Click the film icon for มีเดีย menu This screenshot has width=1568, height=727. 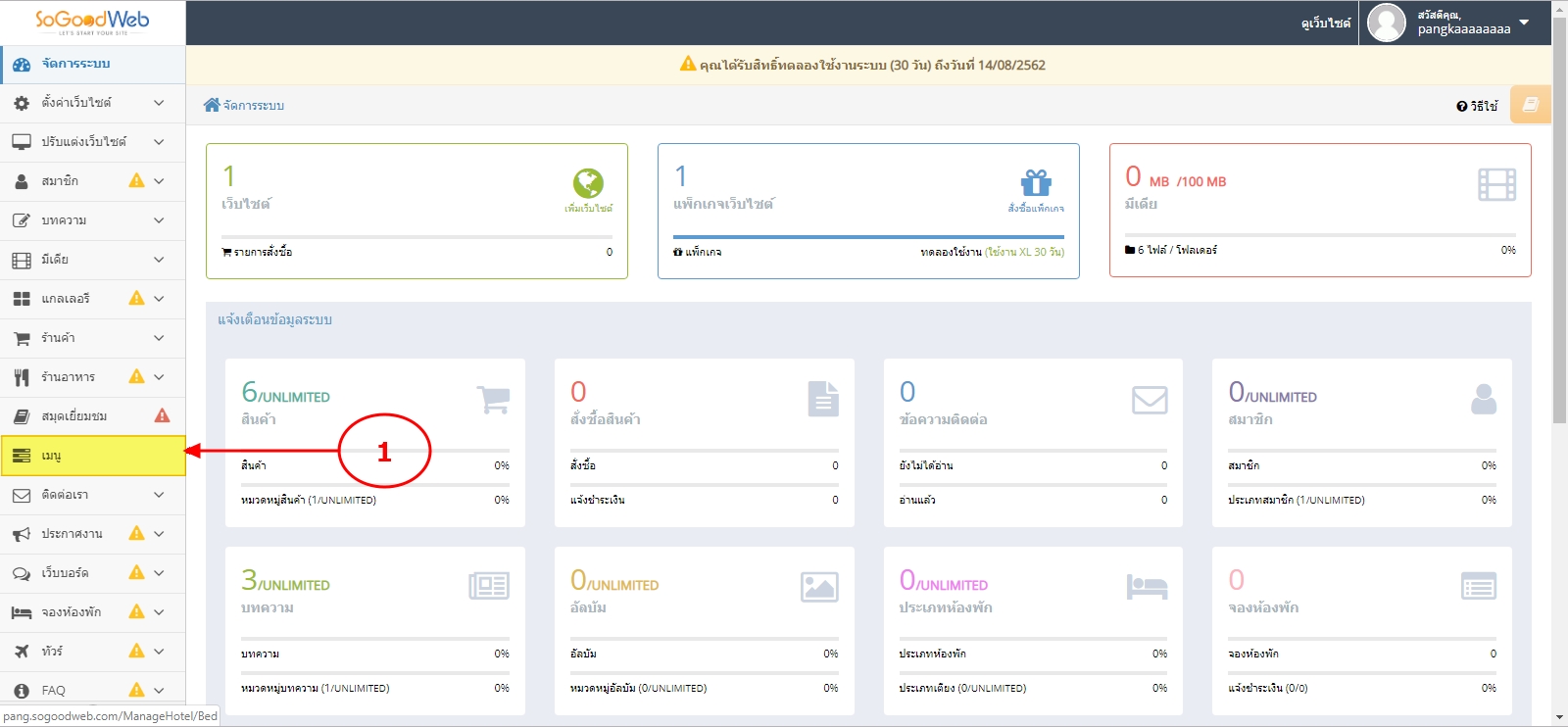(x=22, y=260)
